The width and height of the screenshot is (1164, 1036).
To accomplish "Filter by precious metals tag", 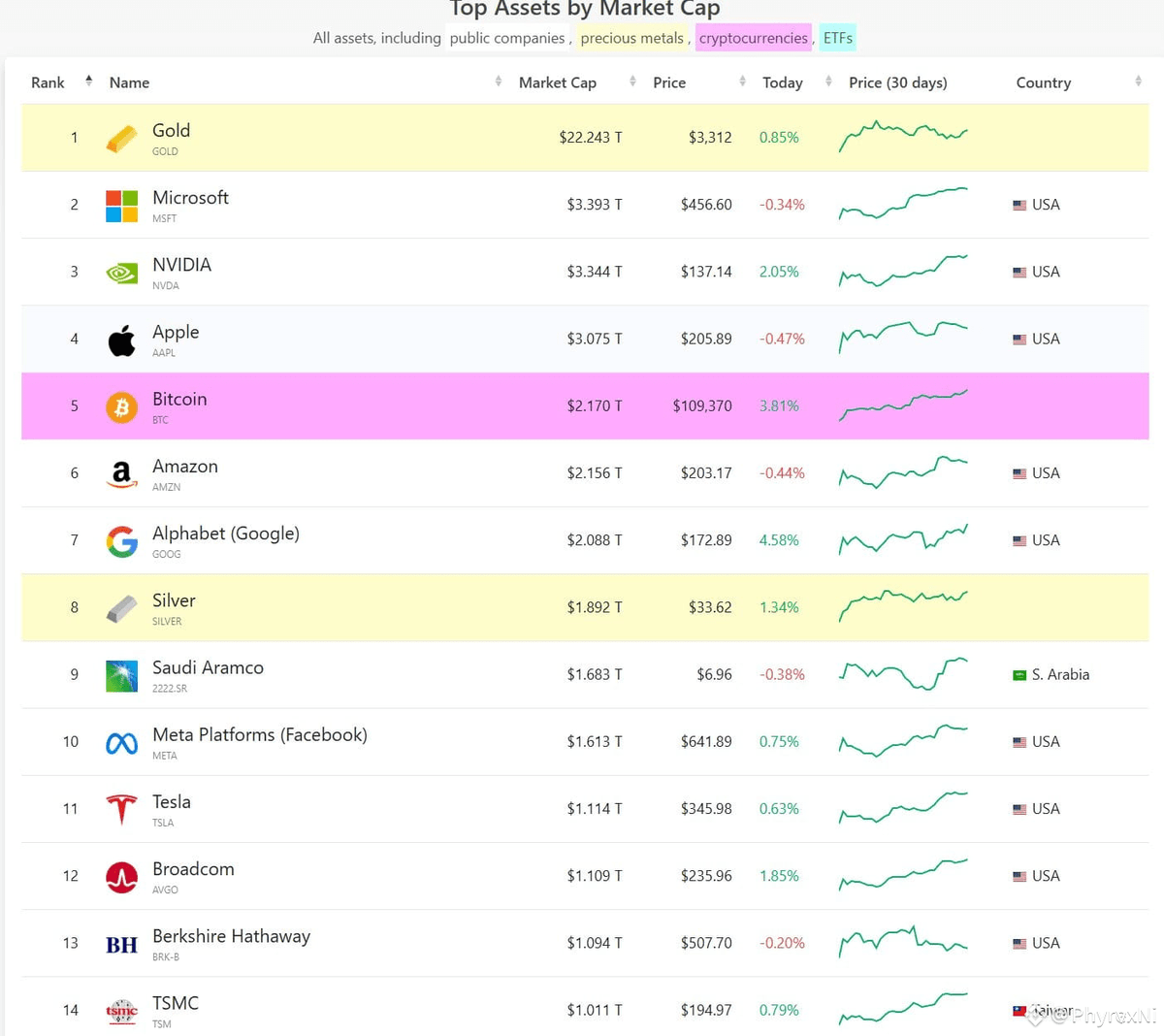I will [631, 38].
